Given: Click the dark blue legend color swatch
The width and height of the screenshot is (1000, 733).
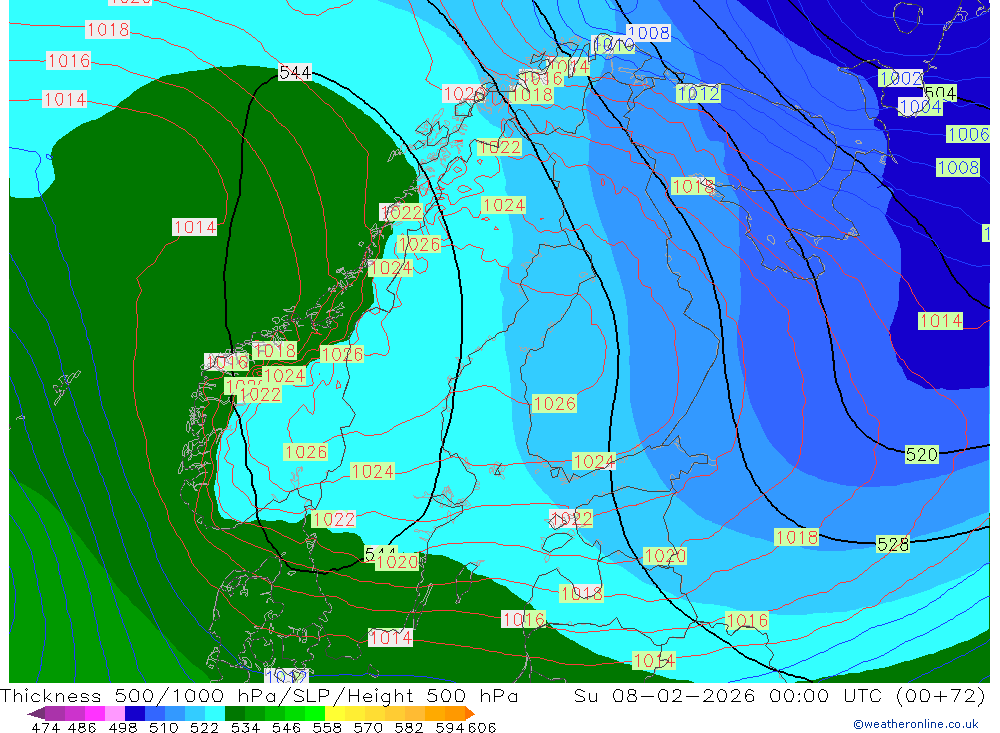Looking at the screenshot, I should click(x=135, y=713).
